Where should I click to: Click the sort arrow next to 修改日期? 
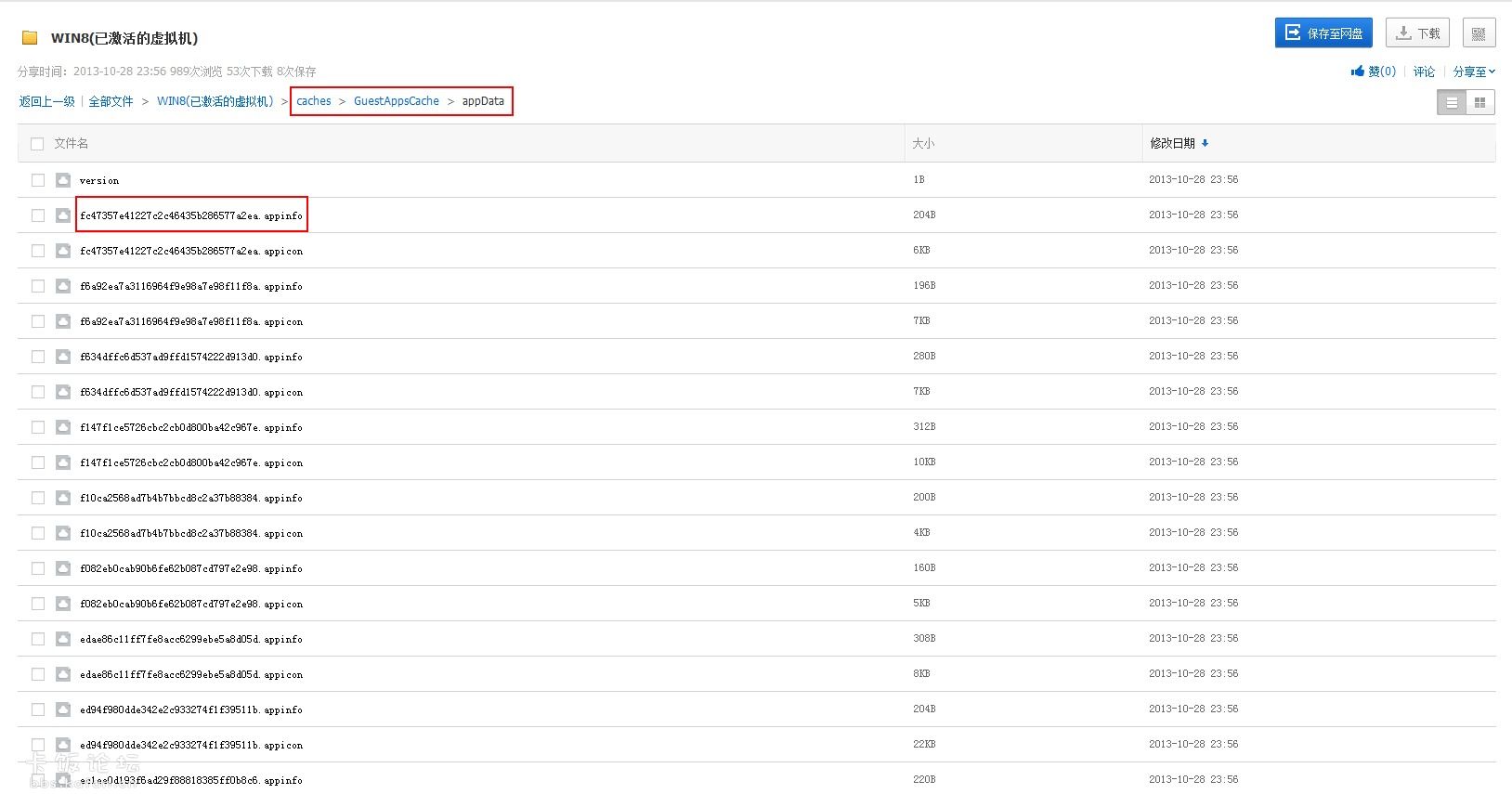pos(1205,143)
